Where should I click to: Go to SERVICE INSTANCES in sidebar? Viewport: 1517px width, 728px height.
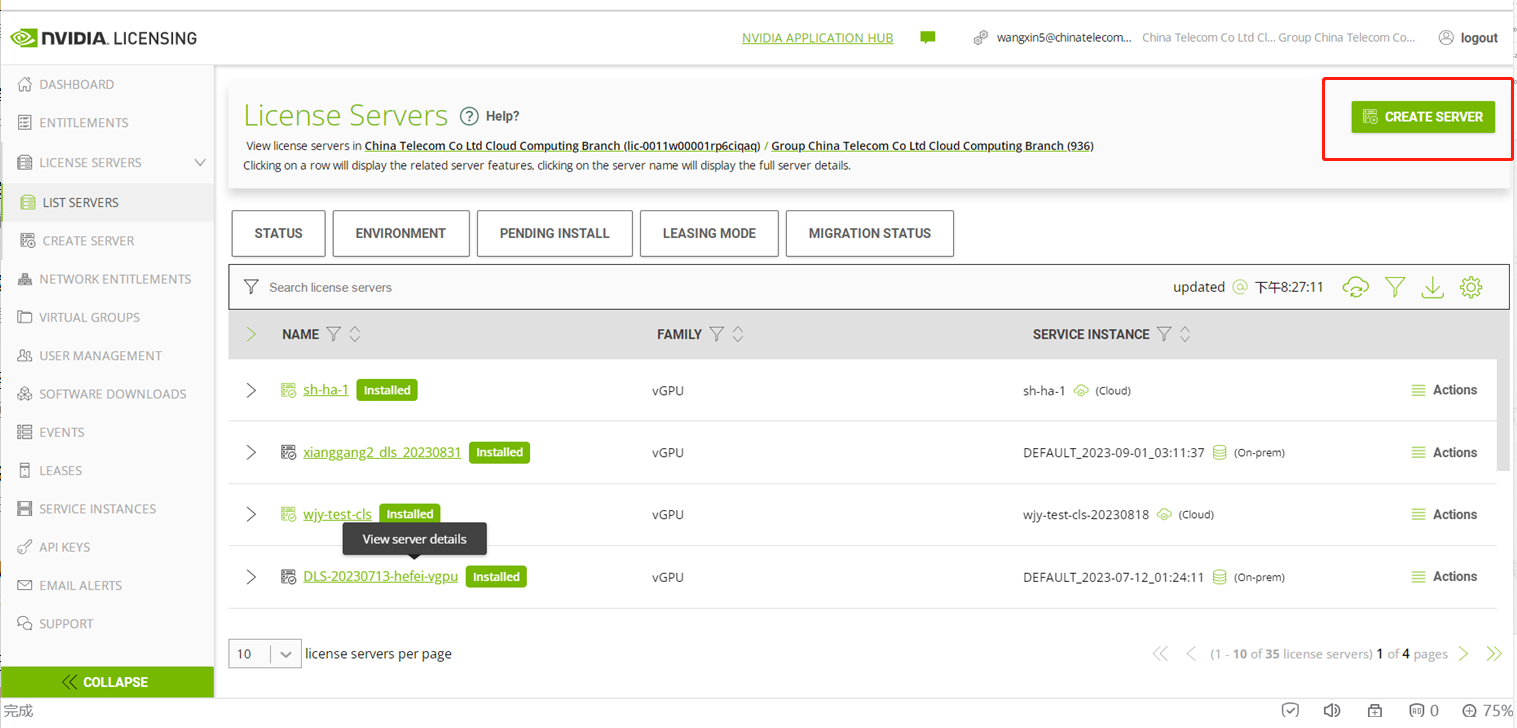pyautogui.click(x=97, y=509)
